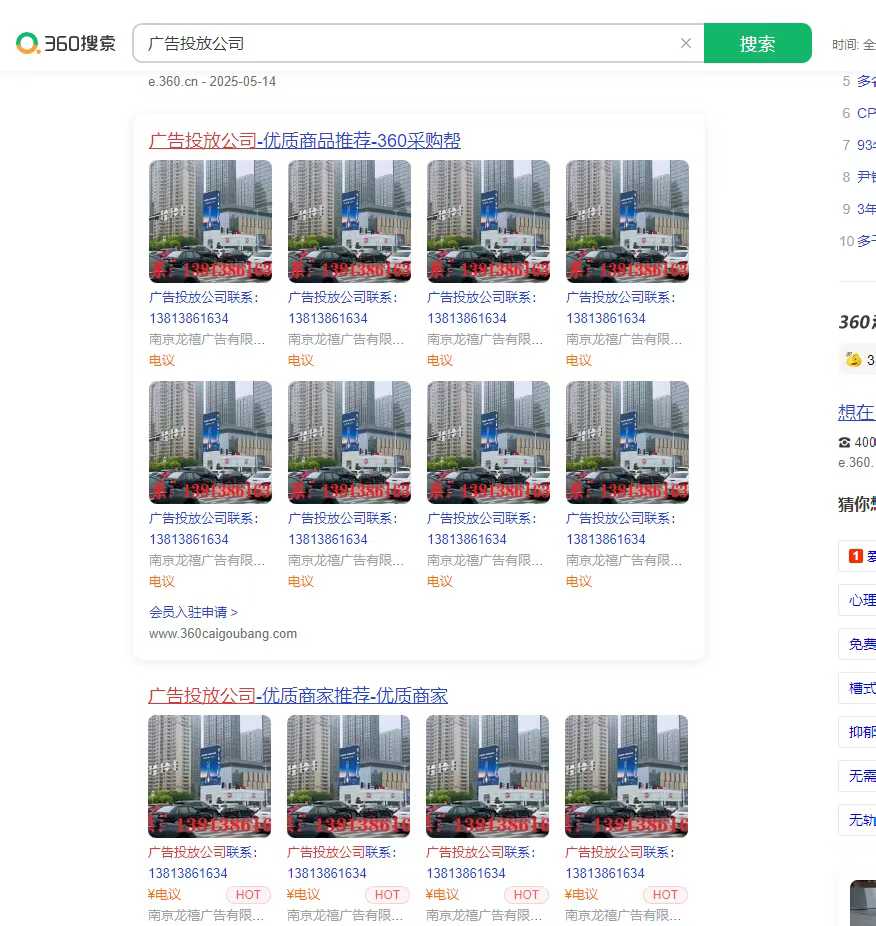
Task: Open the first thumbnail under 优质商家推荐
Action: (x=210, y=776)
